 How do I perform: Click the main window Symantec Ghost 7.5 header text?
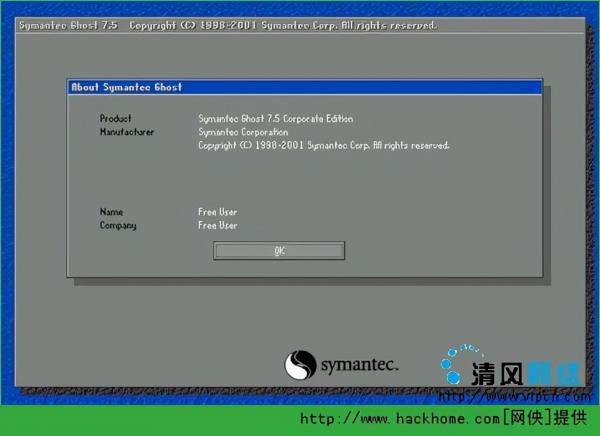68,26
